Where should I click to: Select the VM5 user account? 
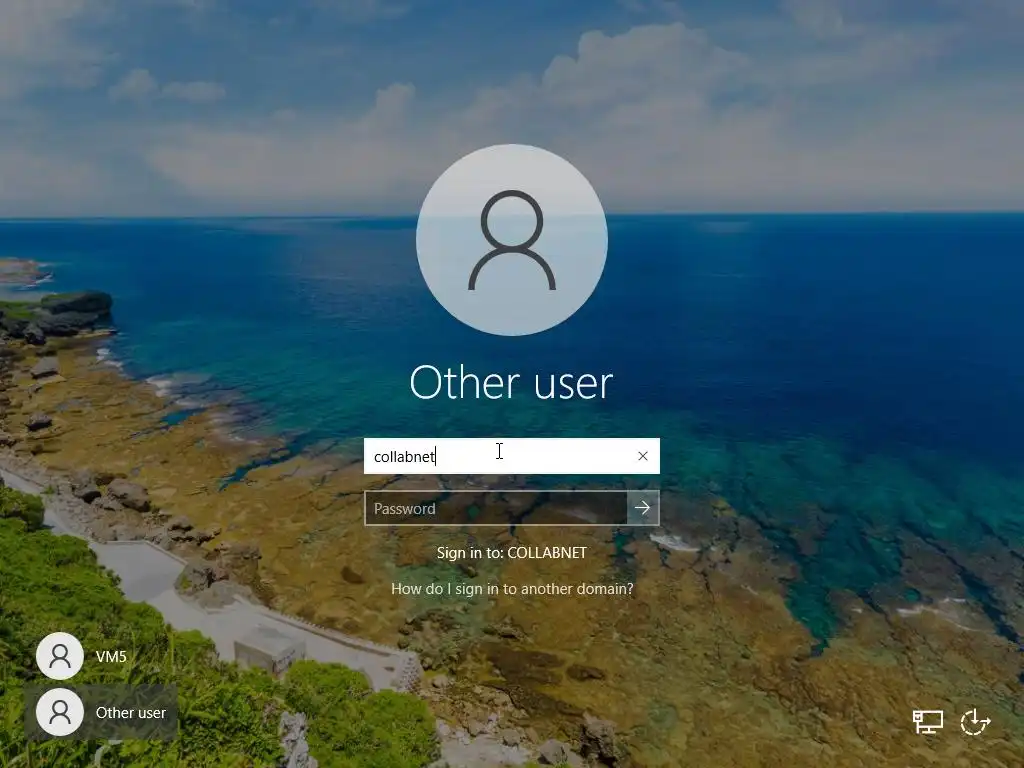click(82, 656)
